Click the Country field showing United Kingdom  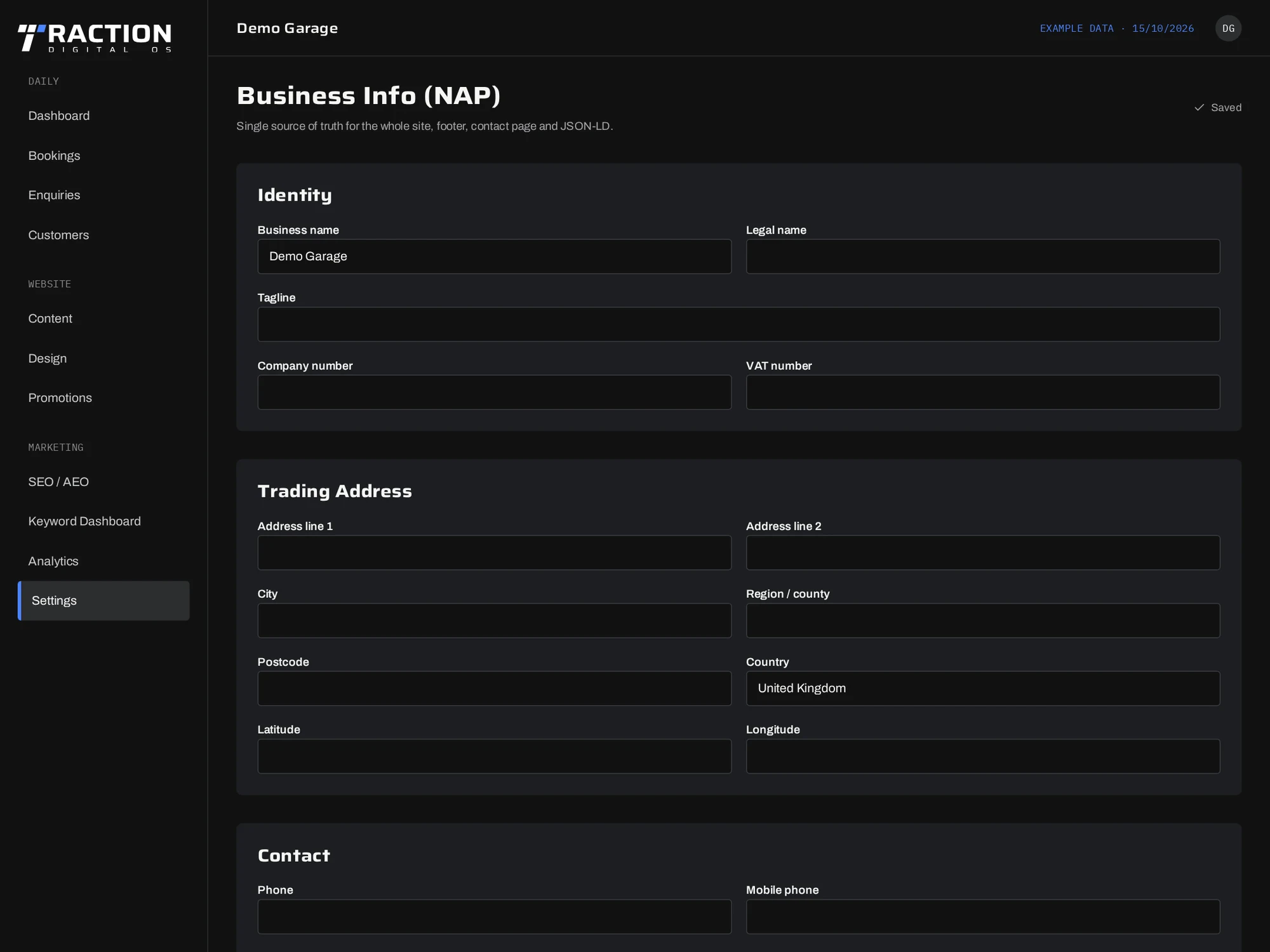pos(983,689)
